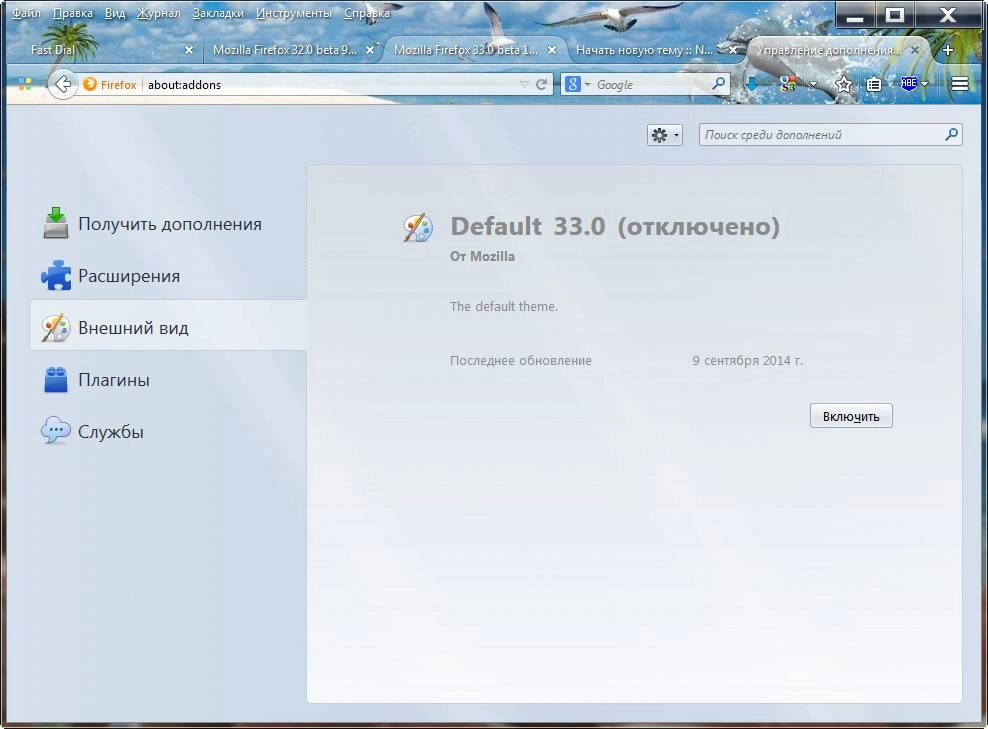The width and height of the screenshot is (988, 729).
Task: Click the Последнее обновление label
Action: pyautogui.click(x=520, y=360)
